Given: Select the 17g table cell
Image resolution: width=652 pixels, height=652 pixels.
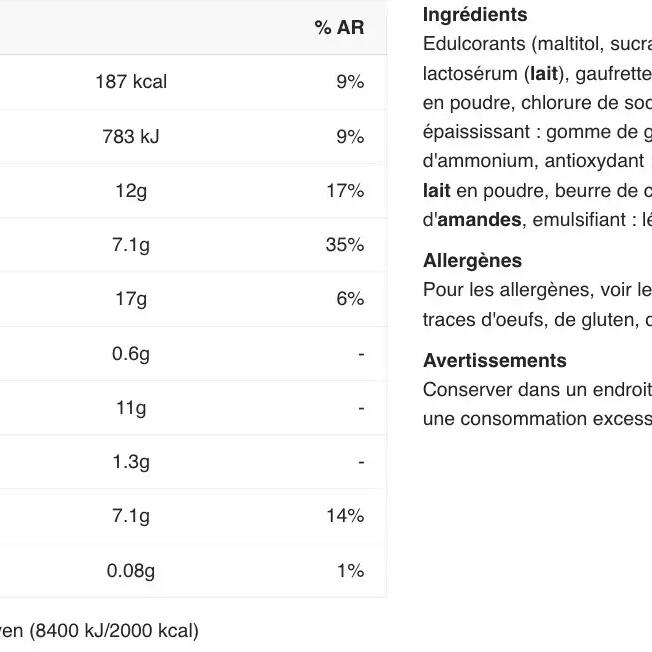Looking at the screenshot, I should point(131,299).
